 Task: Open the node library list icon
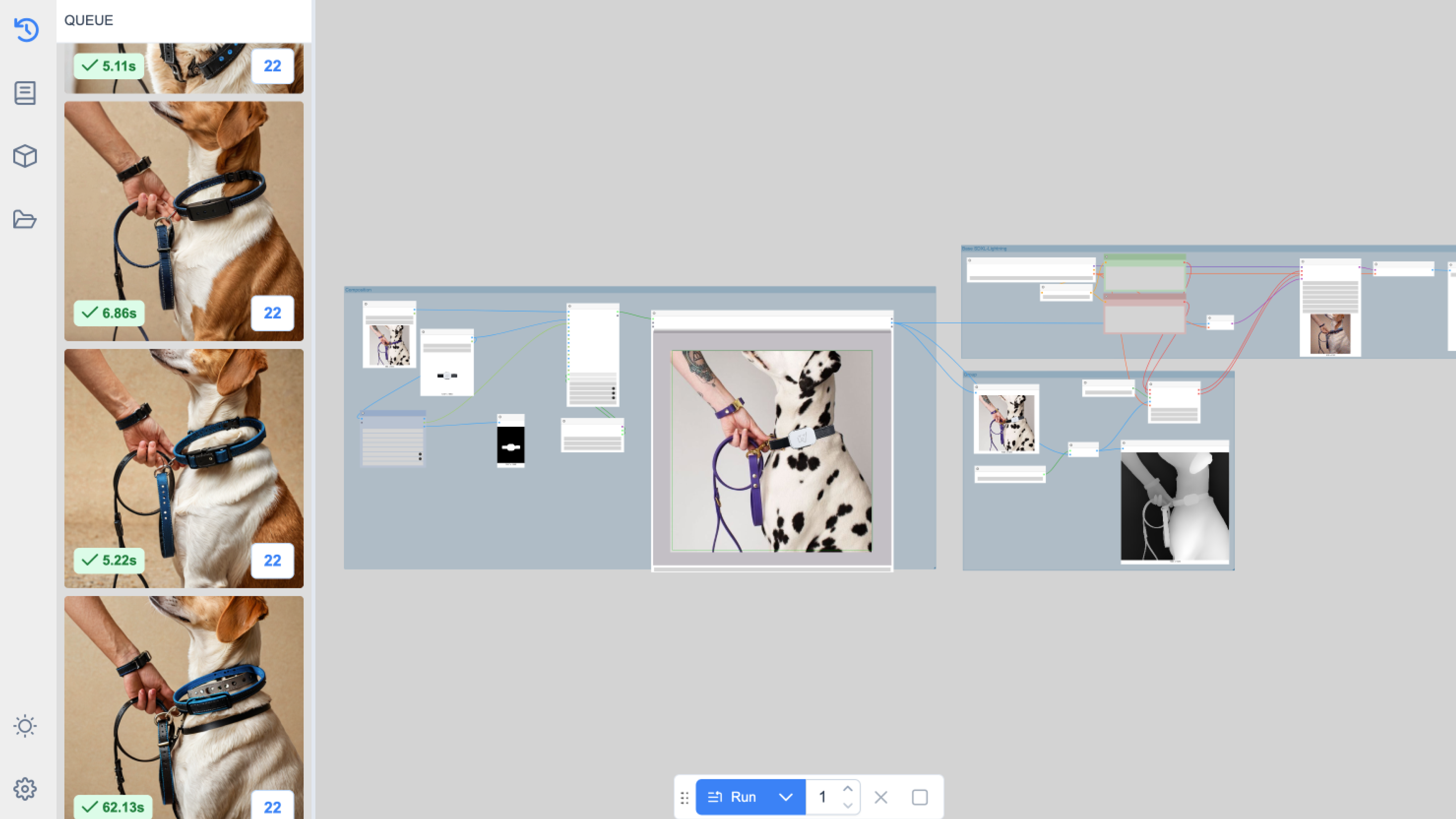tap(25, 93)
